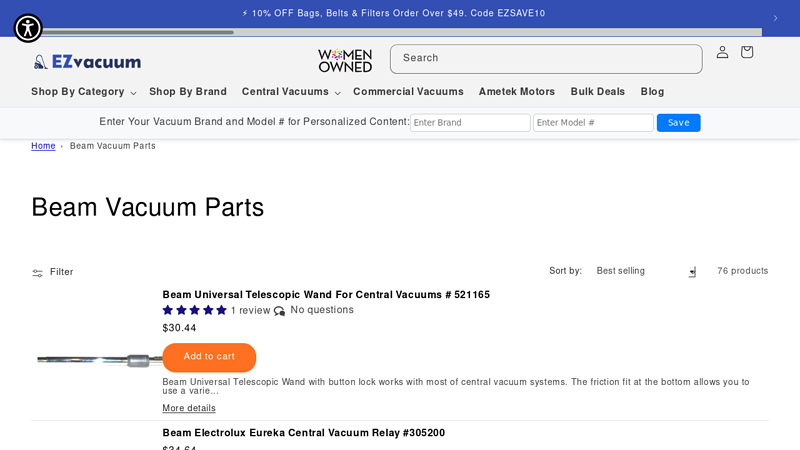Expand the Shop By Category menu
800x450 pixels.
pyautogui.click(x=83, y=92)
